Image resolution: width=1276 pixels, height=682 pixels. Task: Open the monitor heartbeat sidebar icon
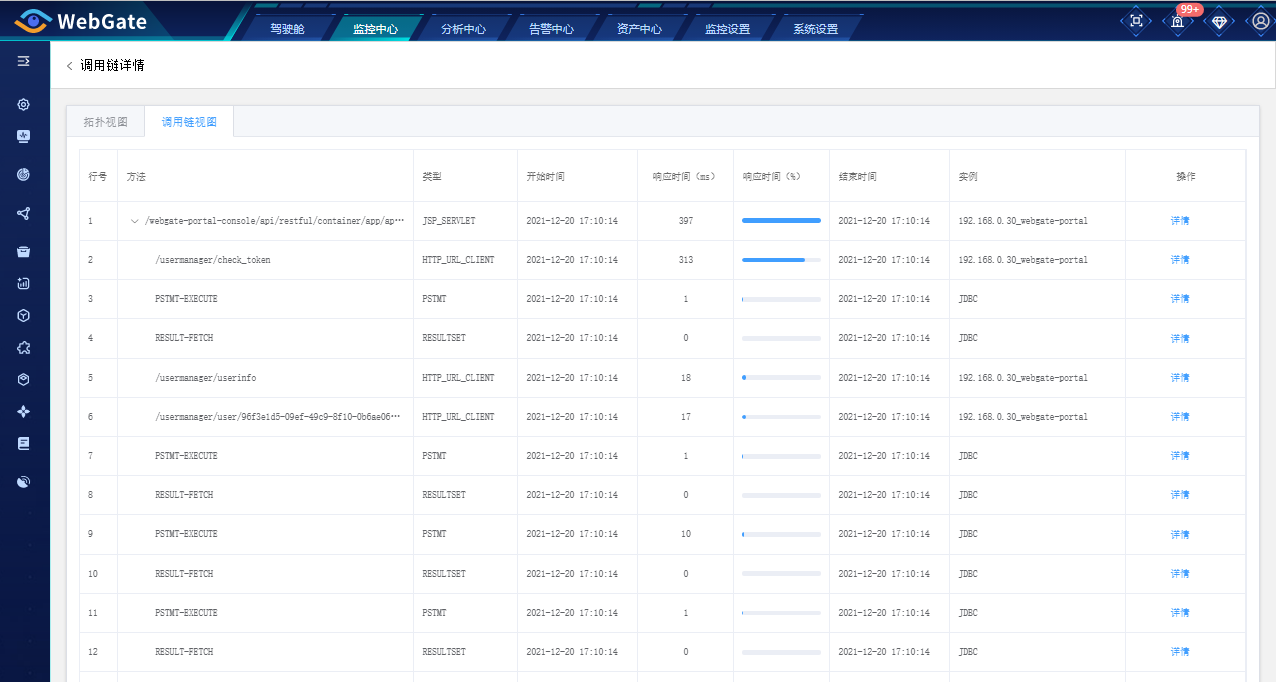coord(24,136)
